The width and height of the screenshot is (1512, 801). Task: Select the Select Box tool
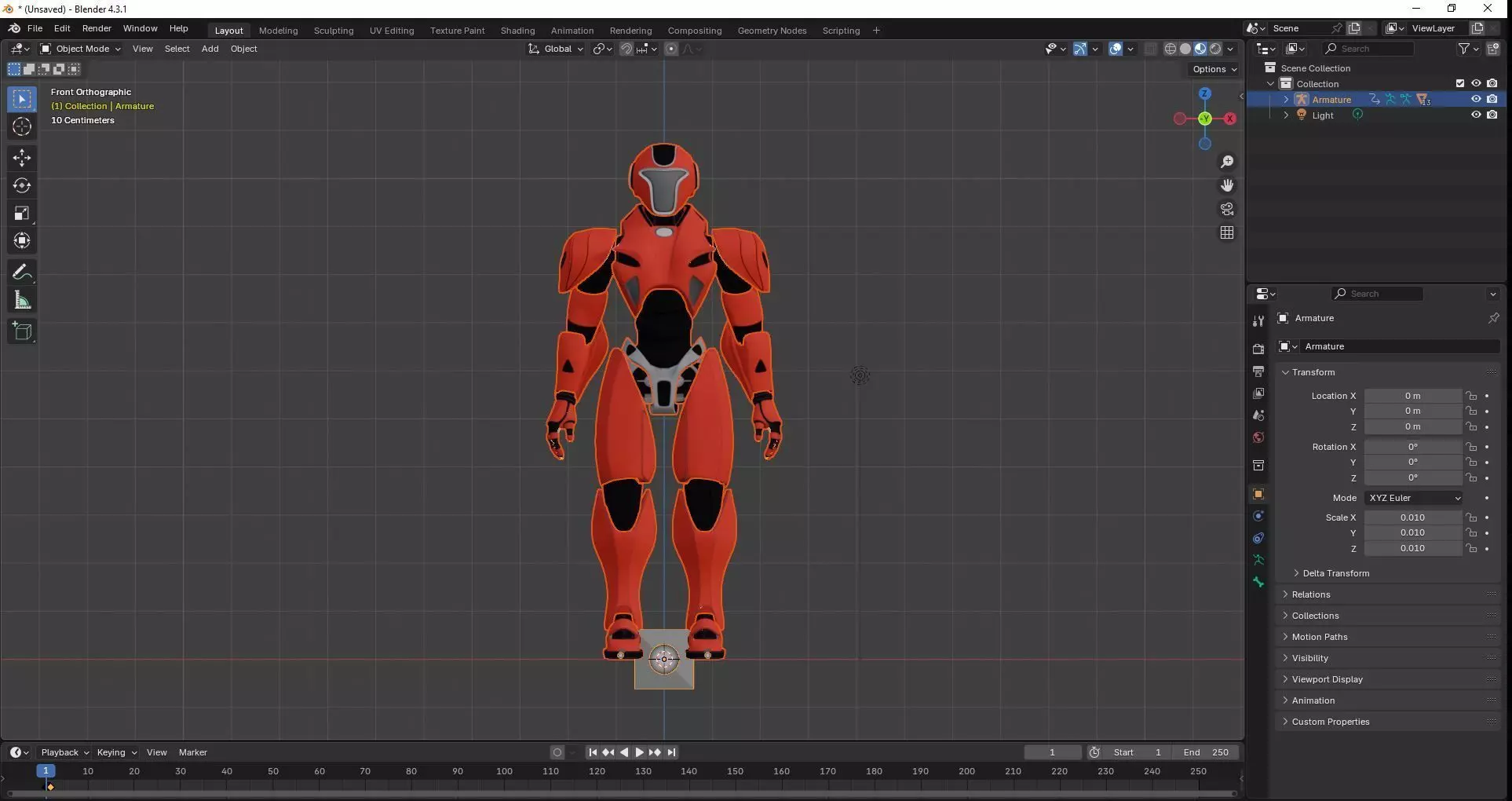pyautogui.click(x=22, y=99)
